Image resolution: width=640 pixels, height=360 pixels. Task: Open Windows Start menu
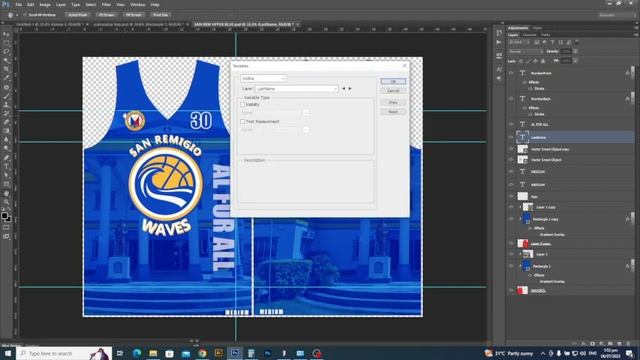8,353
